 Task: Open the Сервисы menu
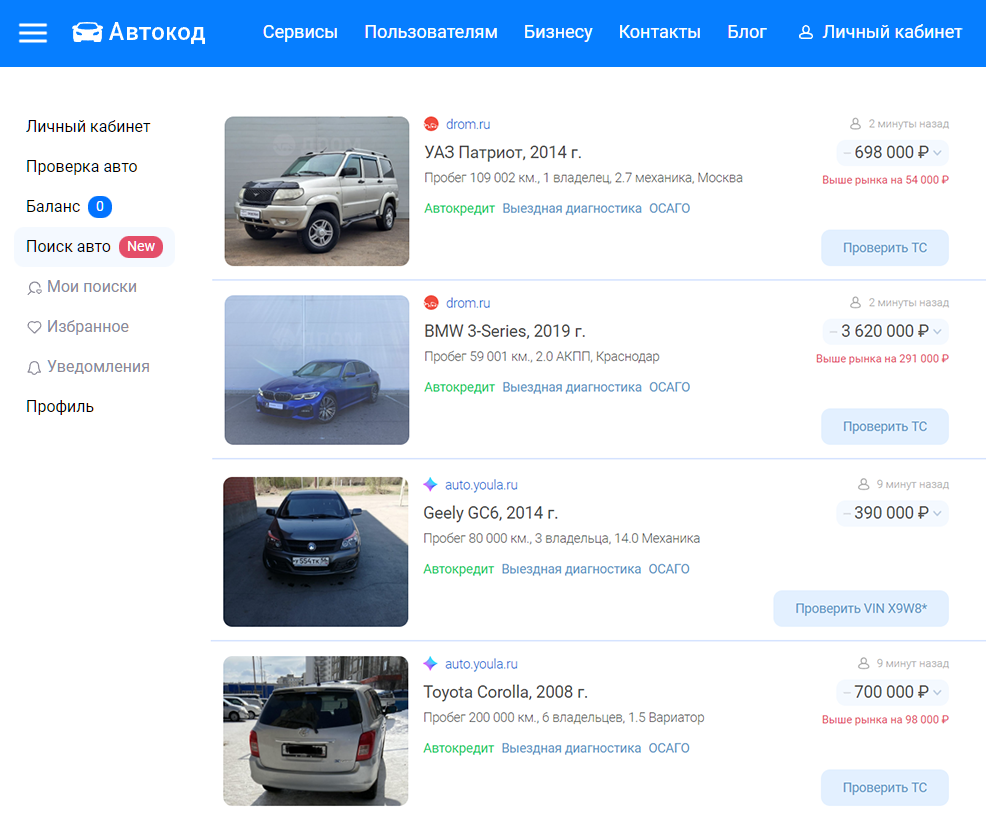[300, 32]
